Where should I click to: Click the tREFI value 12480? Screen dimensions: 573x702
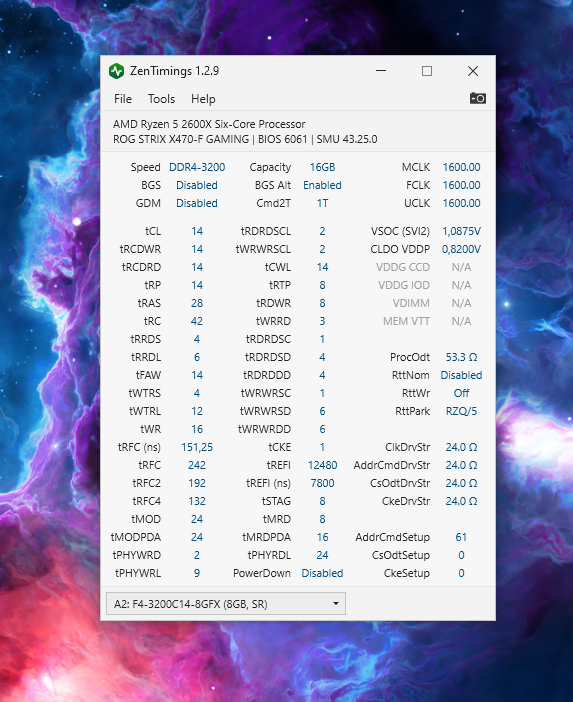(322, 465)
